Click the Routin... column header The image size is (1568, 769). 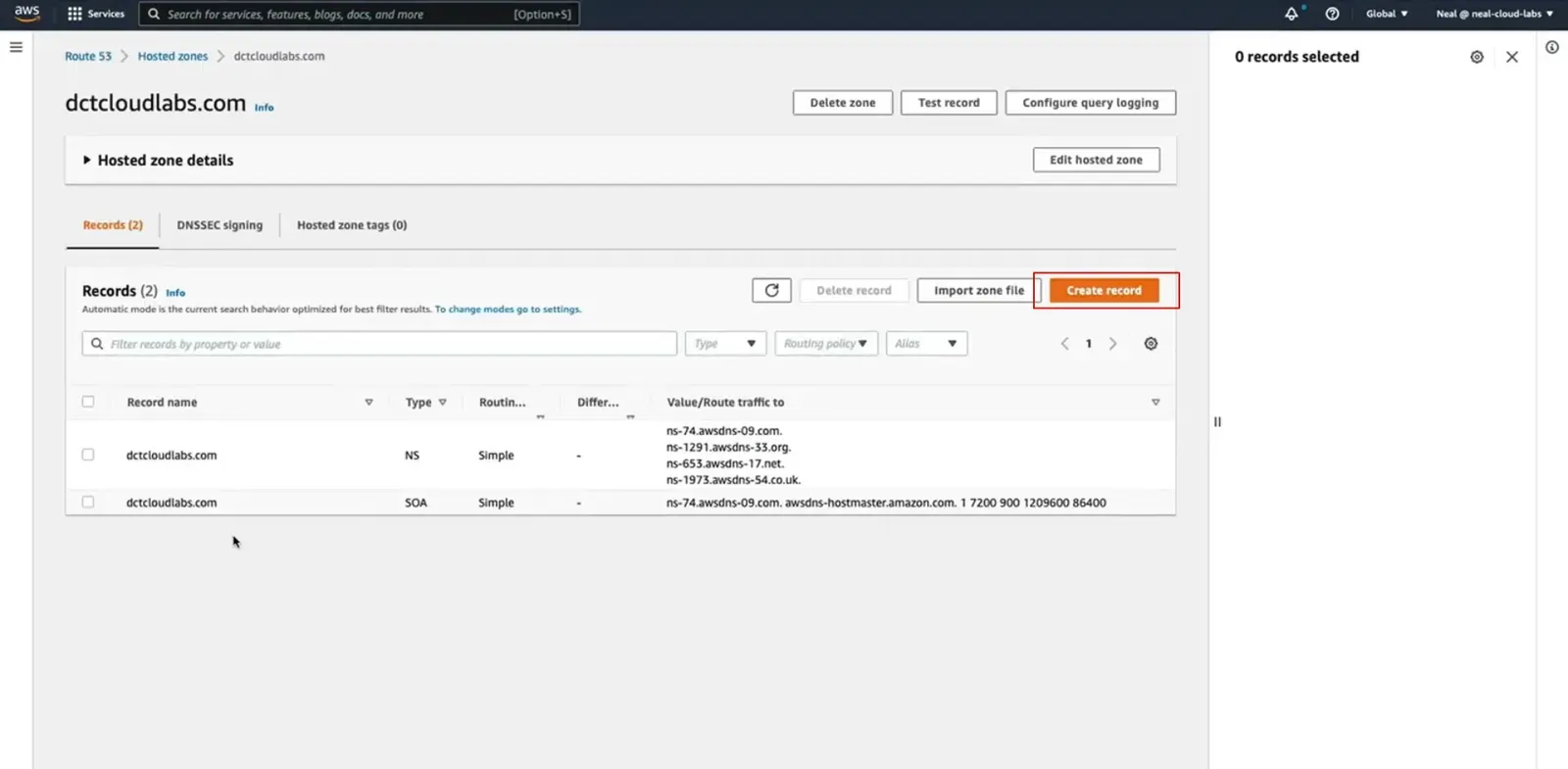pyautogui.click(x=502, y=403)
